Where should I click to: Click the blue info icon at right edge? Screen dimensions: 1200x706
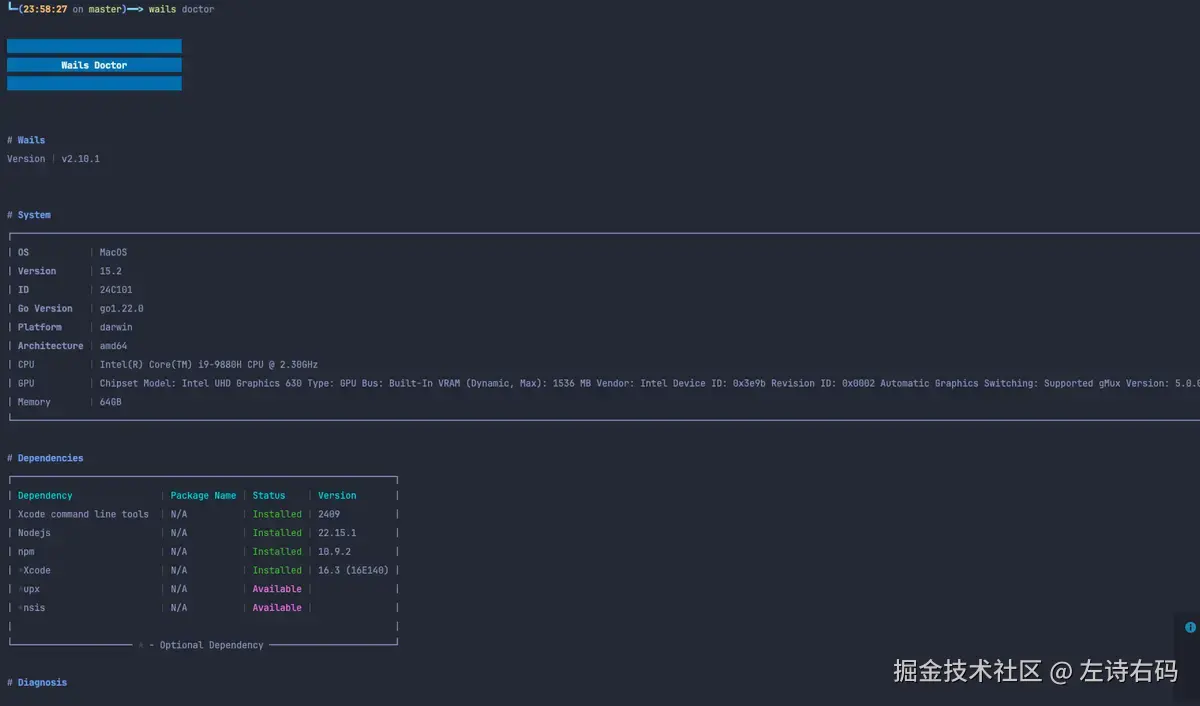1190,627
